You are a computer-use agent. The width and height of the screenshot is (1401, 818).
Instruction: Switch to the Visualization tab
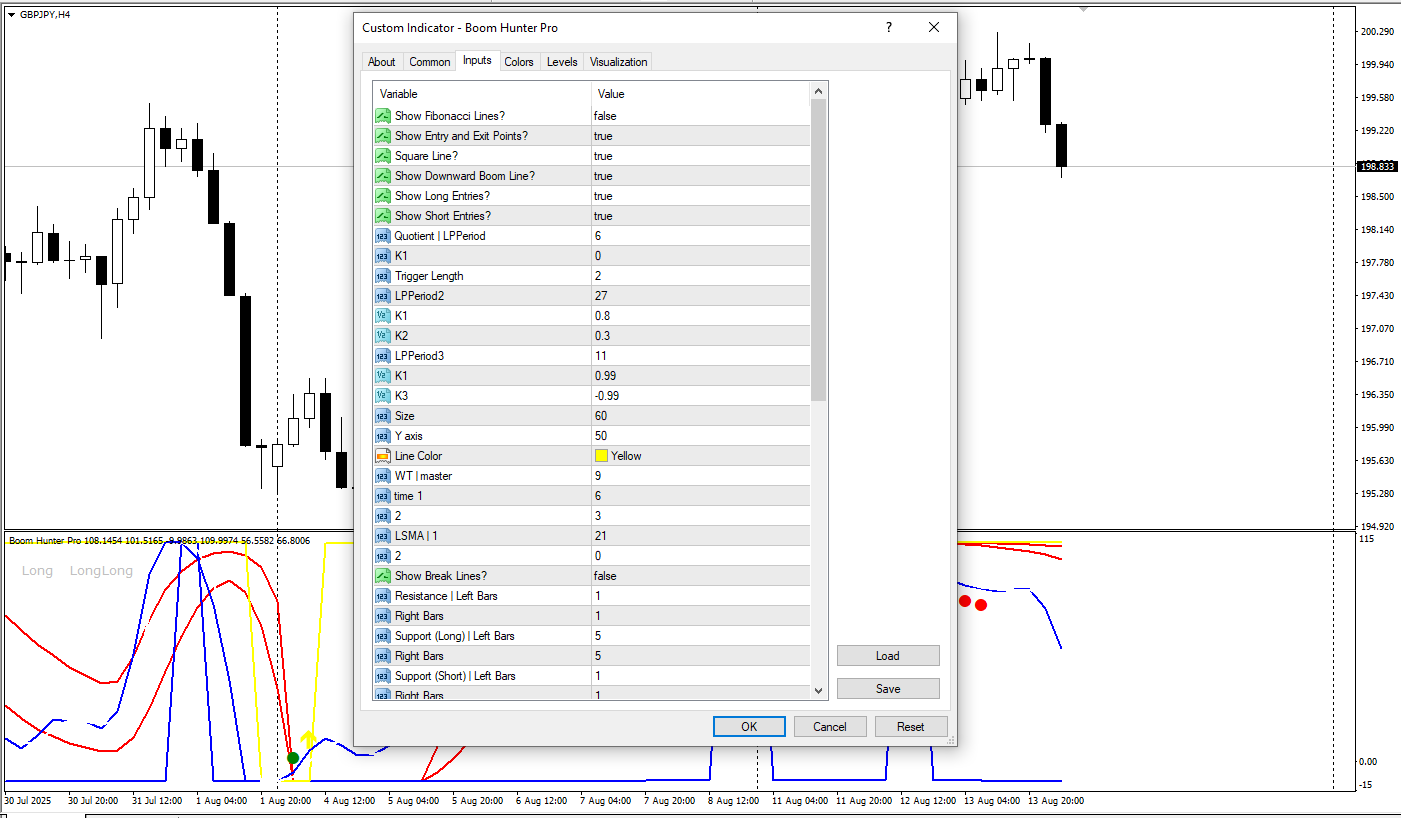(x=619, y=62)
